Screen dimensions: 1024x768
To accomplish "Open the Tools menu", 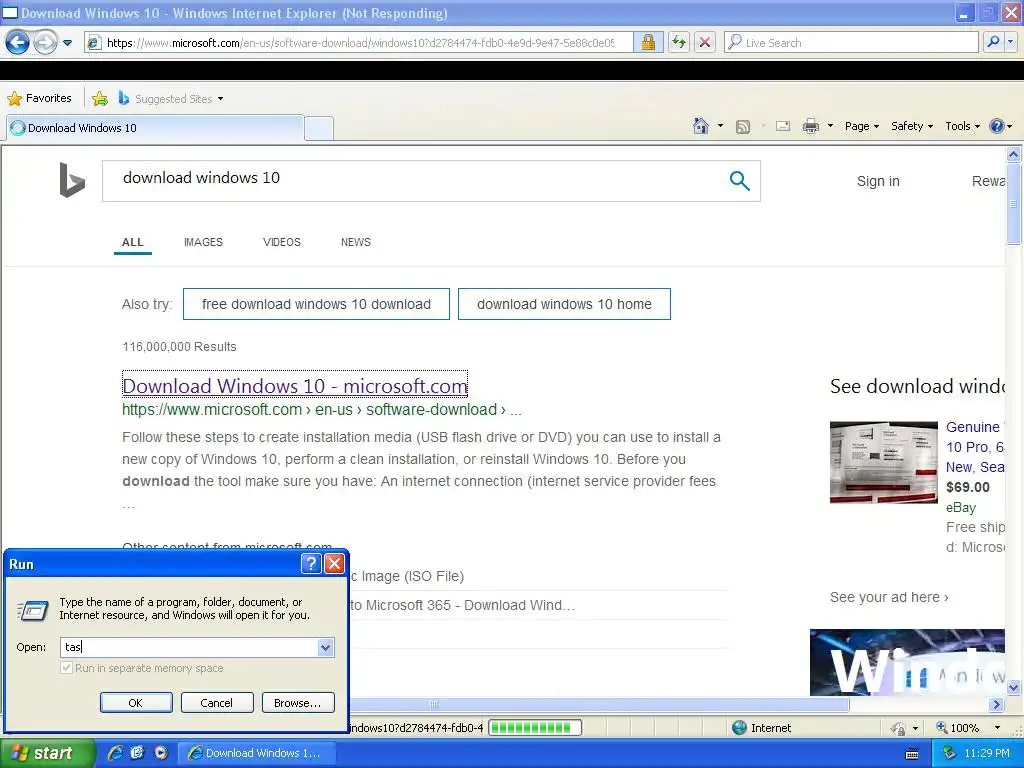I will click(963, 126).
